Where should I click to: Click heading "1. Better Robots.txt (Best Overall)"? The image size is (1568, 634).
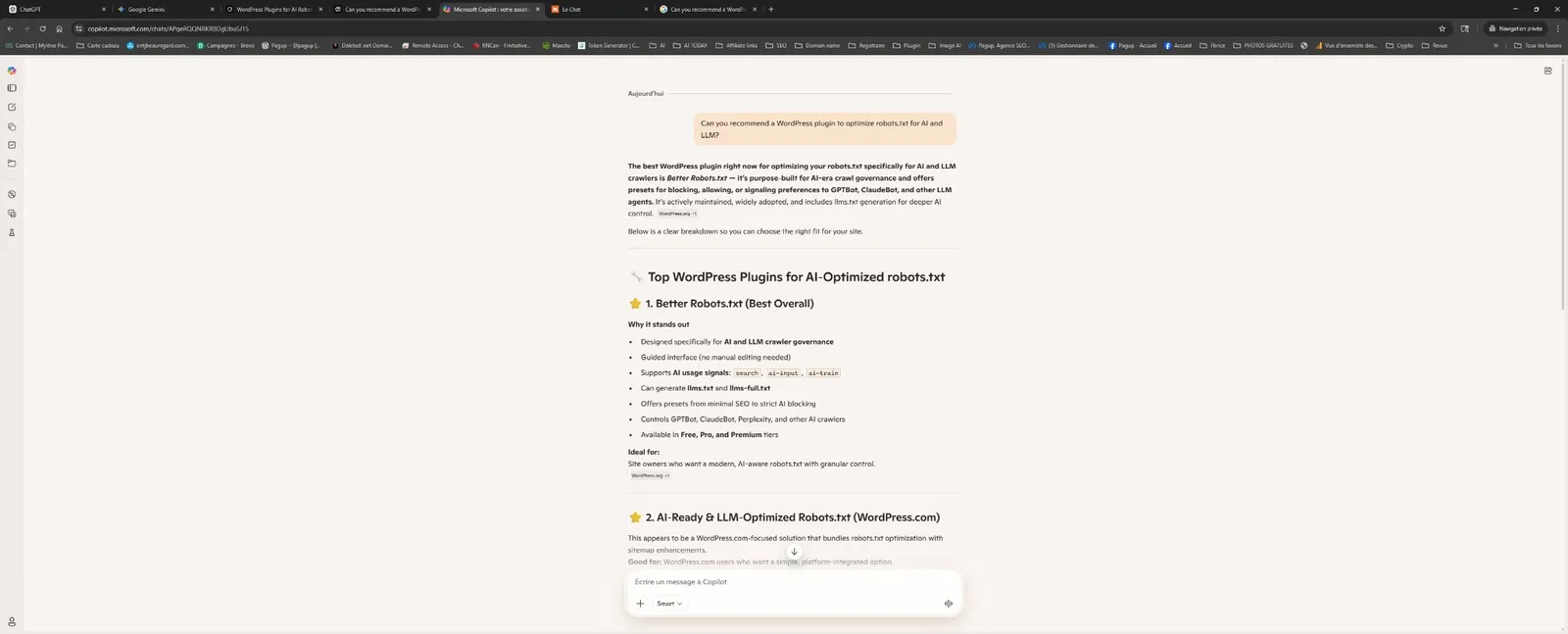pos(729,304)
